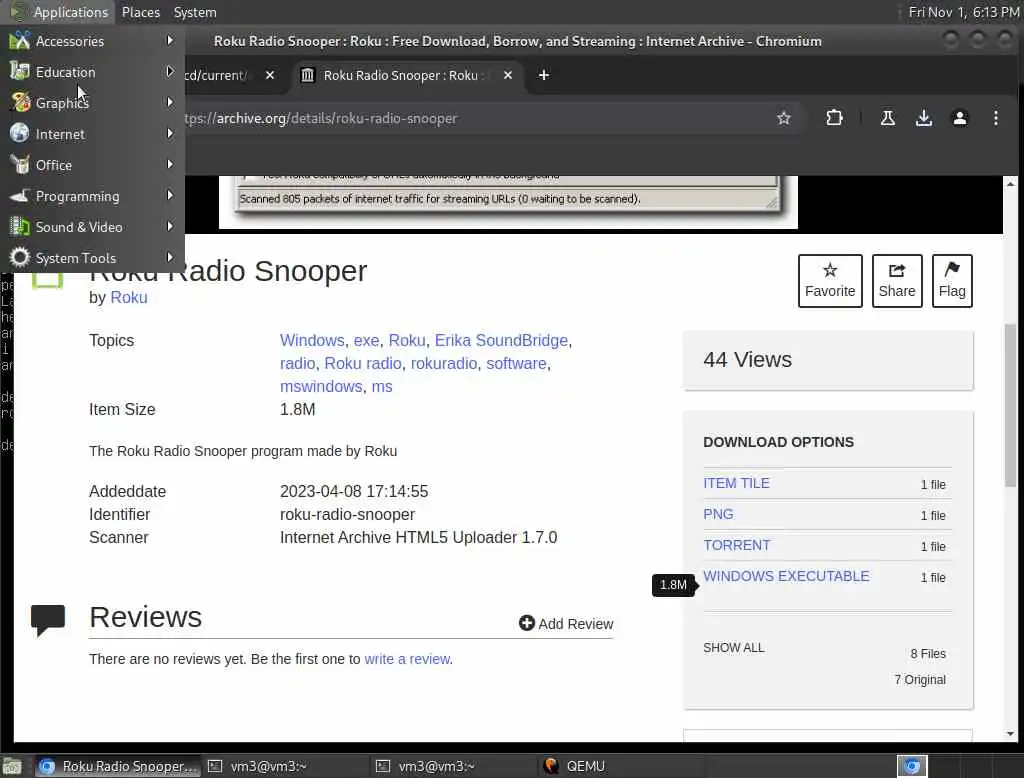This screenshot has height=778, width=1024.
Task: Open the Programming submenu
Action: click(x=92, y=196)
